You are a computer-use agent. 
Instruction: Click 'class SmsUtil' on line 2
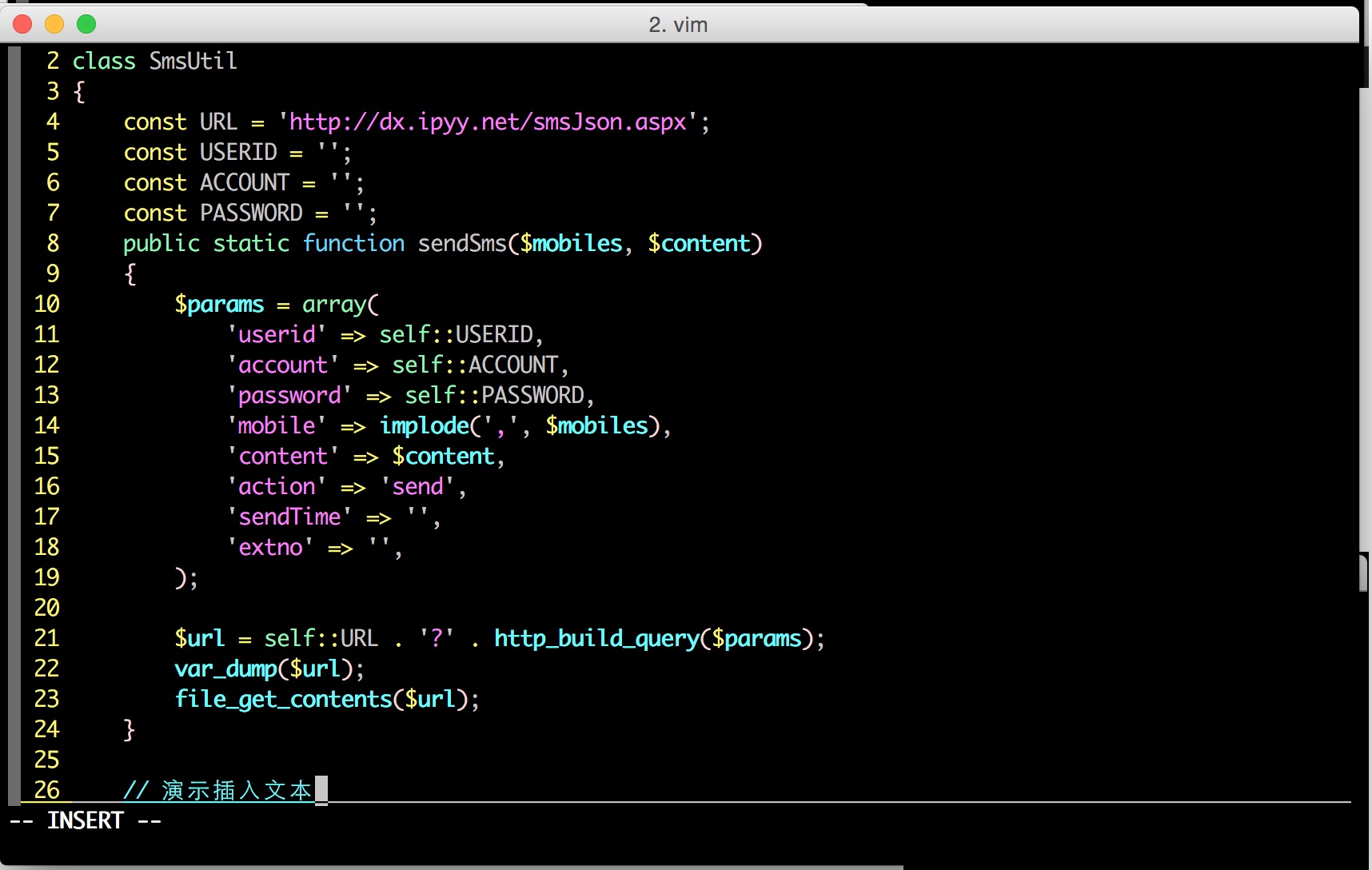155,61
